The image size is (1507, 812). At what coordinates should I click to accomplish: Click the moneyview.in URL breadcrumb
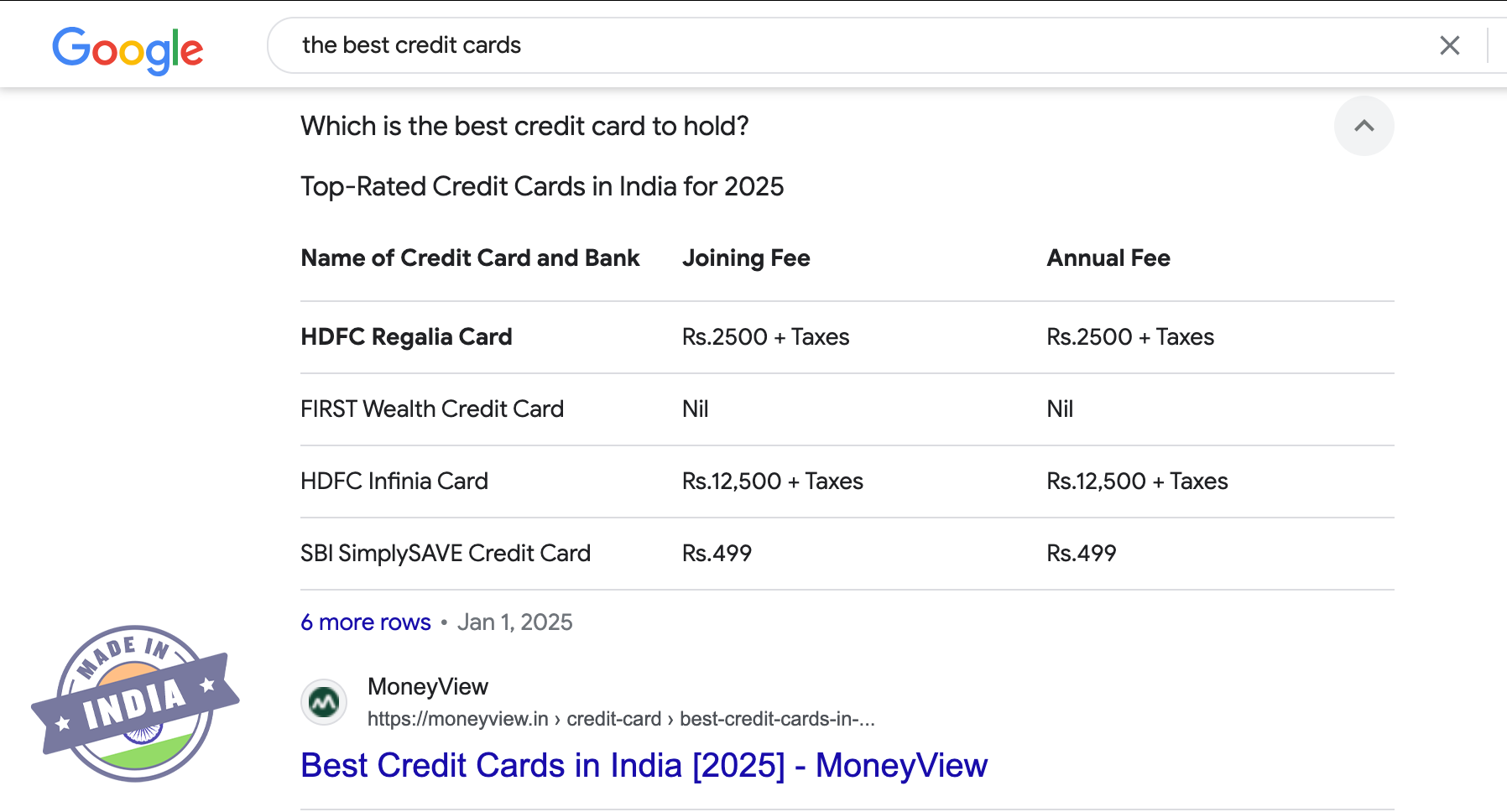point(621,719)
